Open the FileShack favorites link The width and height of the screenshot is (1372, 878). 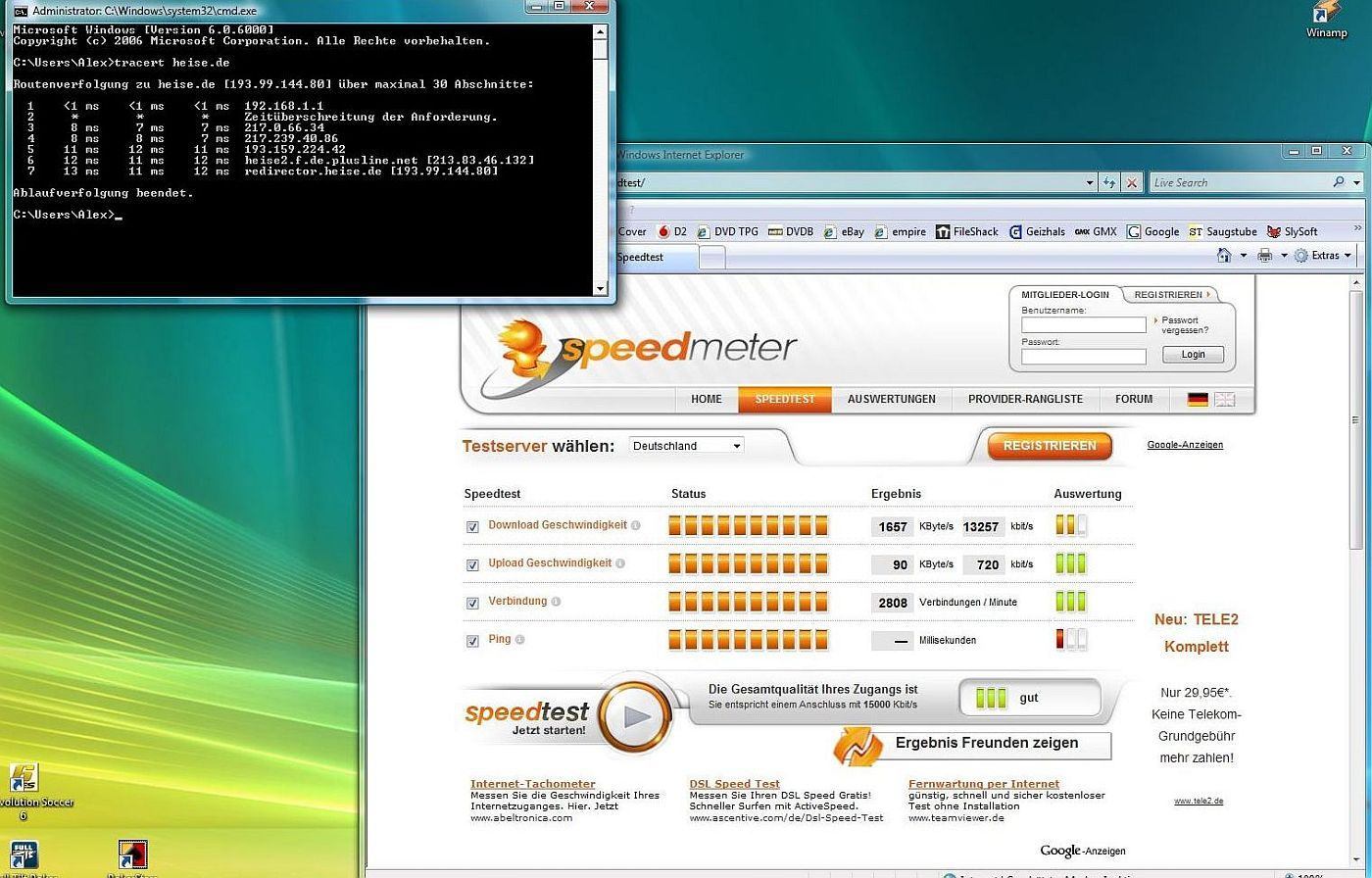967,231
